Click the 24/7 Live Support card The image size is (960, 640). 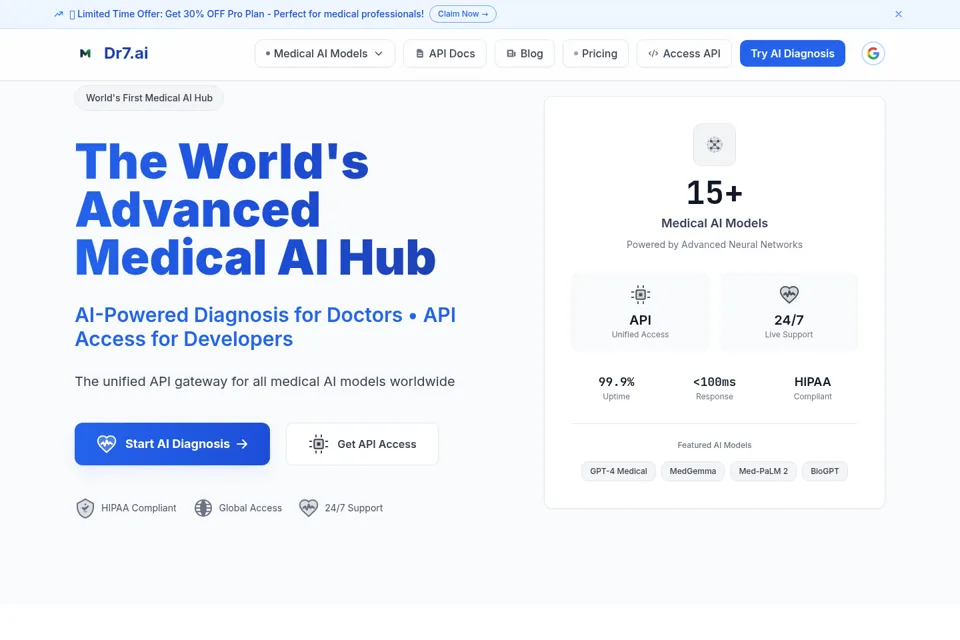click(x=789, y=312)
